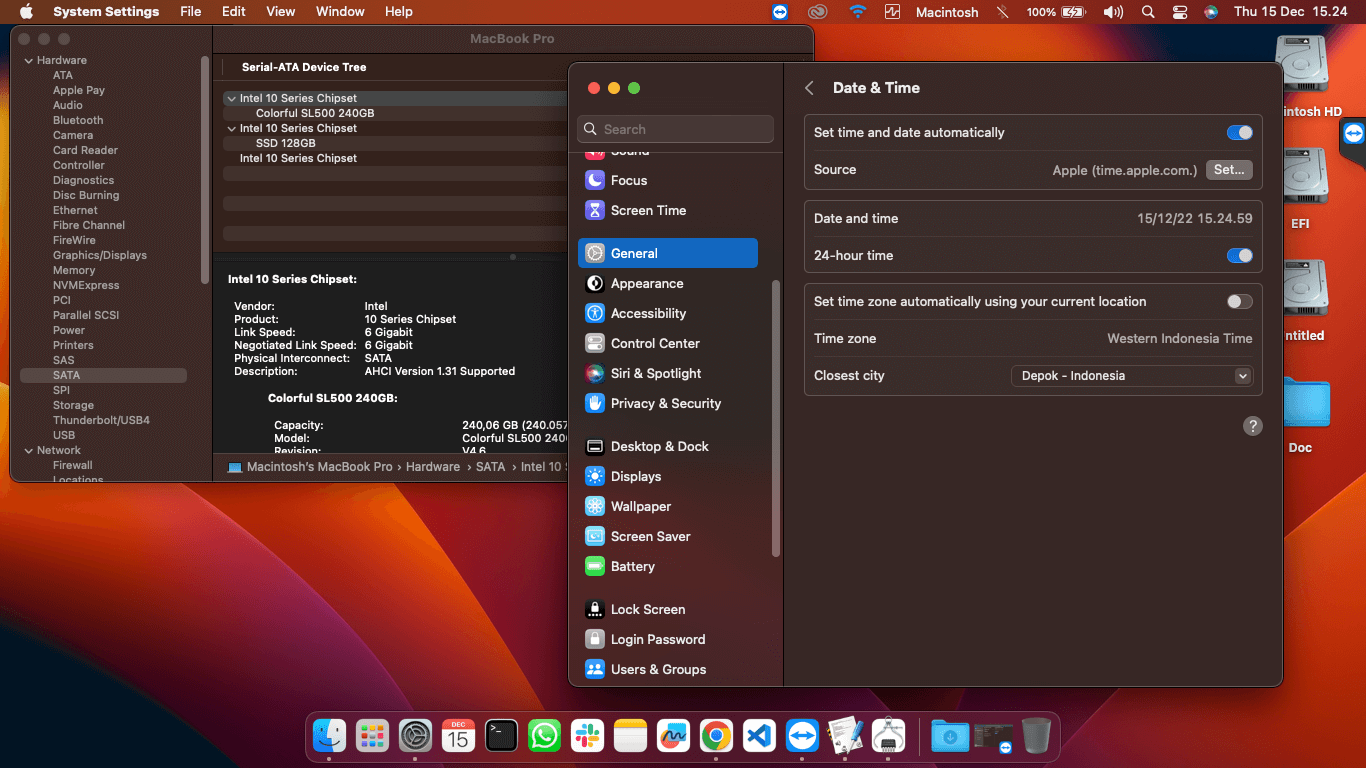Turn off the 24-hour time switch

pos(1239,255)
